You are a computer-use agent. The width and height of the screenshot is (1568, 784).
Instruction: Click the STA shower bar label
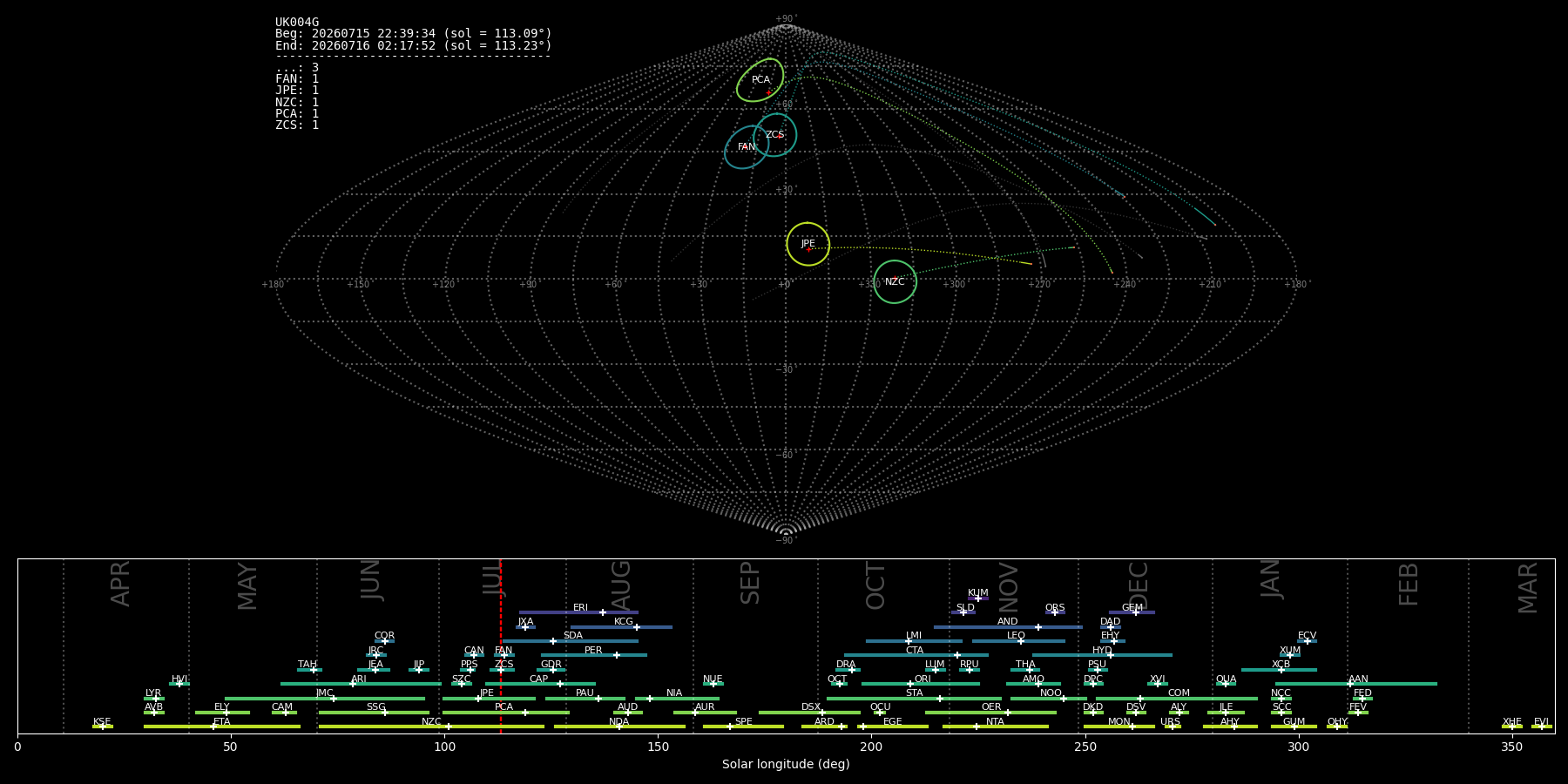tap(915, 693)
